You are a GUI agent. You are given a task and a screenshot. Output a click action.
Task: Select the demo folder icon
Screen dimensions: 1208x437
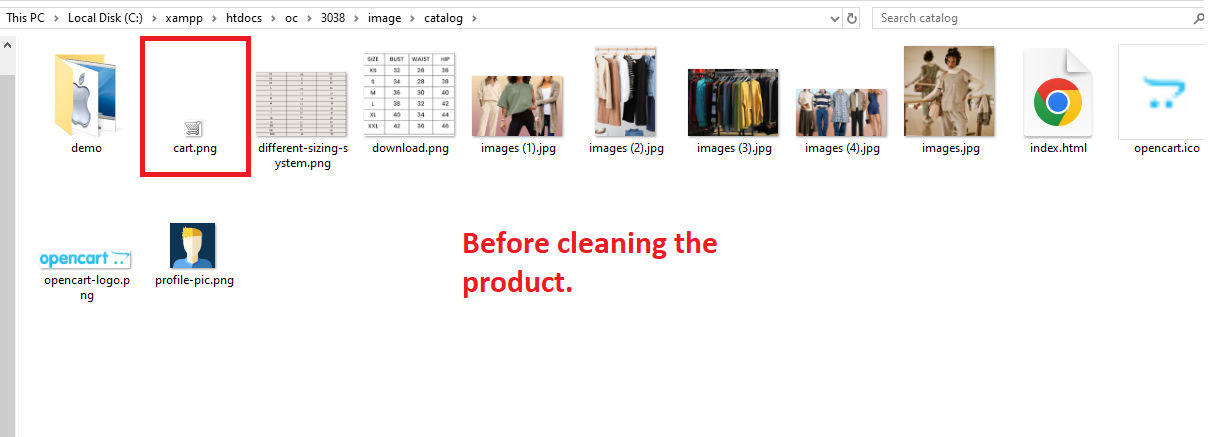[x=86, y=96]
